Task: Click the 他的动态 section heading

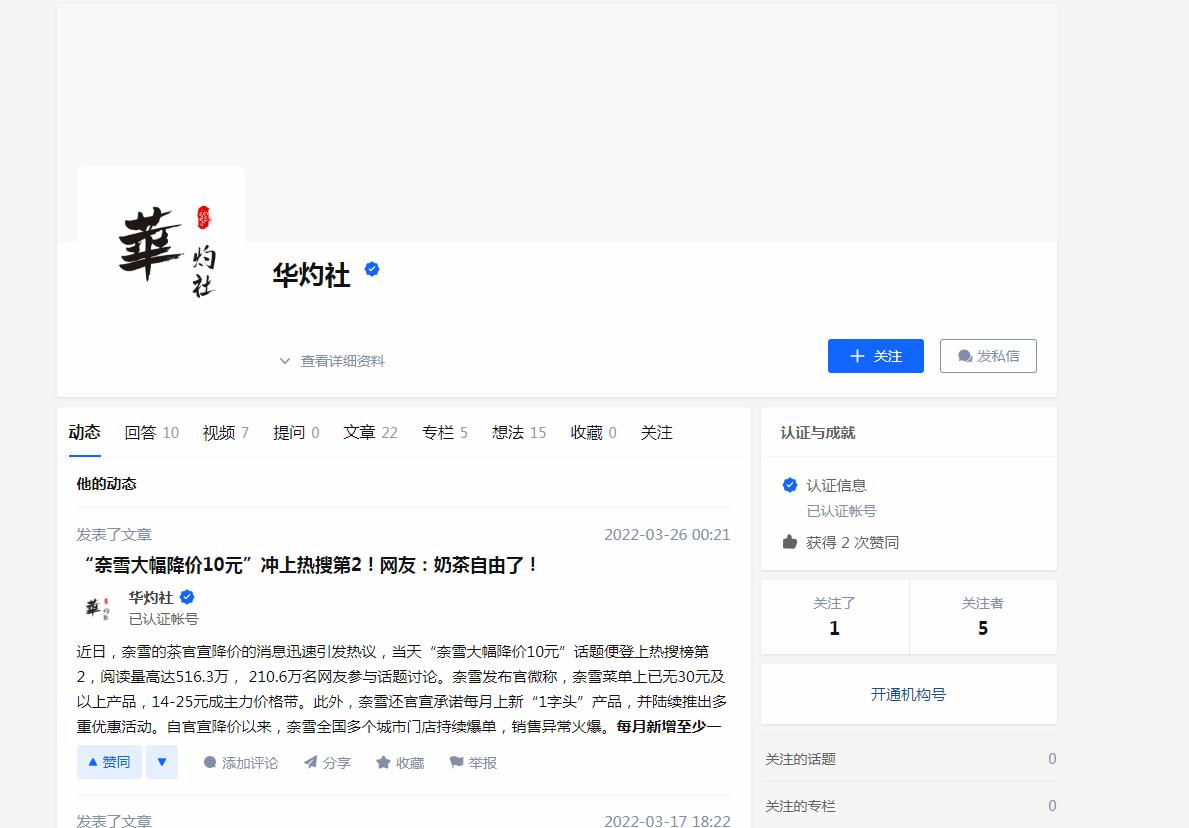Action: (x=106, y=484)
